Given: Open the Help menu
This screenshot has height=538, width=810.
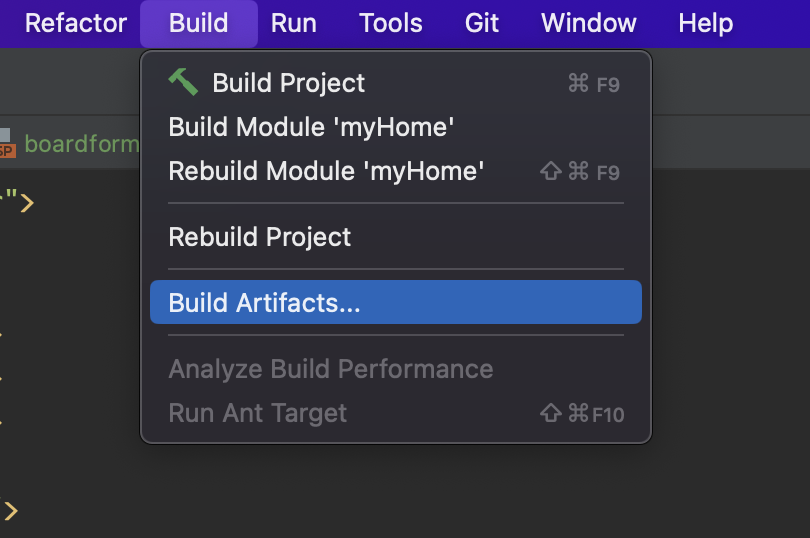Looking at the screenshot, I should [x=705, y=23].
